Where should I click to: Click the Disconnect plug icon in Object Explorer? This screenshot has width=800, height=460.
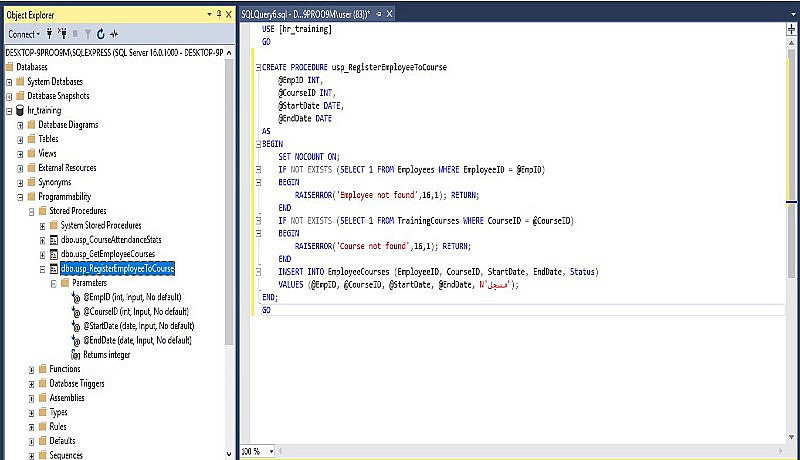[62, 34]
